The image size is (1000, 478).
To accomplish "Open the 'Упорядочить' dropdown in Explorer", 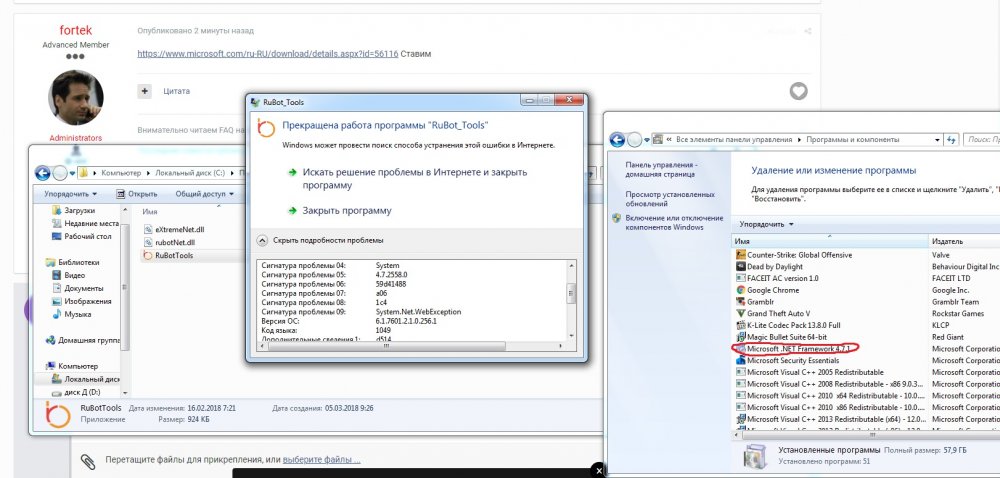I will [70, 193].
